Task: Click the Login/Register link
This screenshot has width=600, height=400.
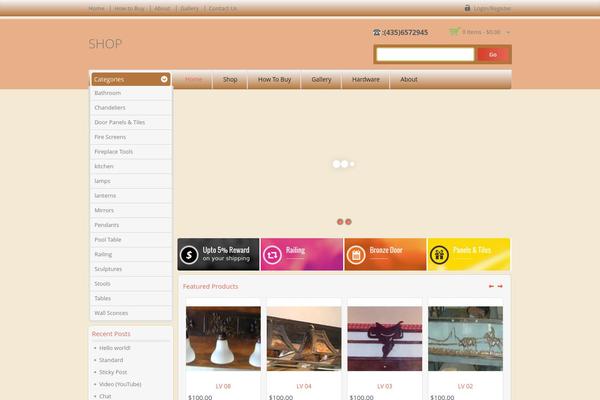Action: [492, 8]
